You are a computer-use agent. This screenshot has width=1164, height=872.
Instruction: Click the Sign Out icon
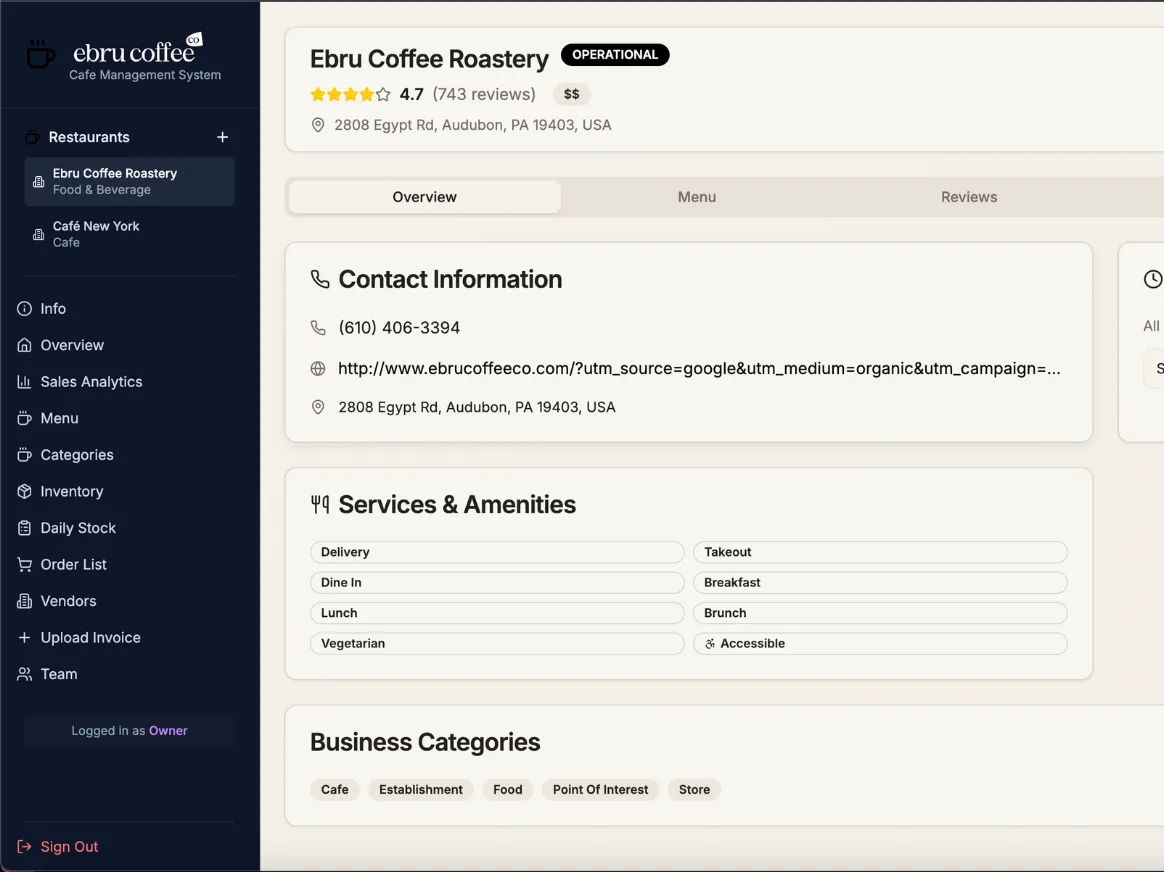[x=24, y=847]
